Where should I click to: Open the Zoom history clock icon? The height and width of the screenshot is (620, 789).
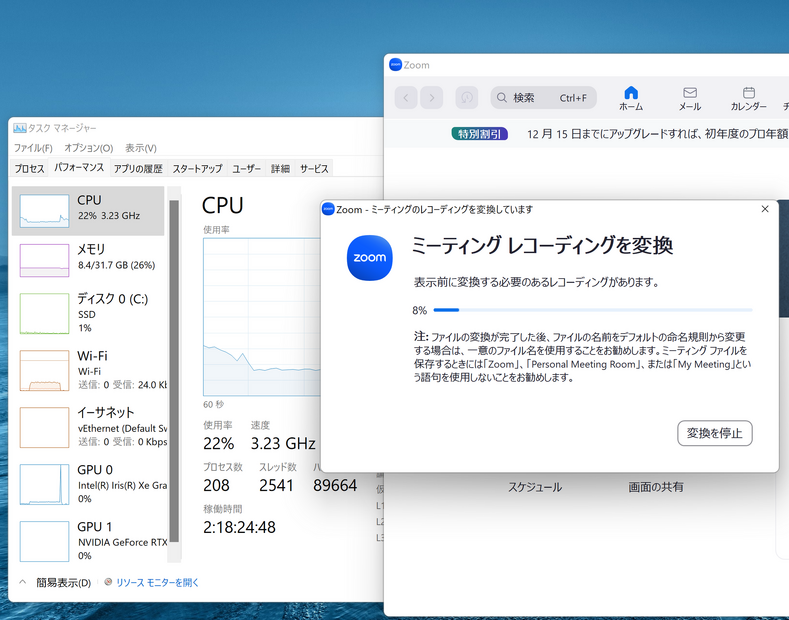(466, 98)
